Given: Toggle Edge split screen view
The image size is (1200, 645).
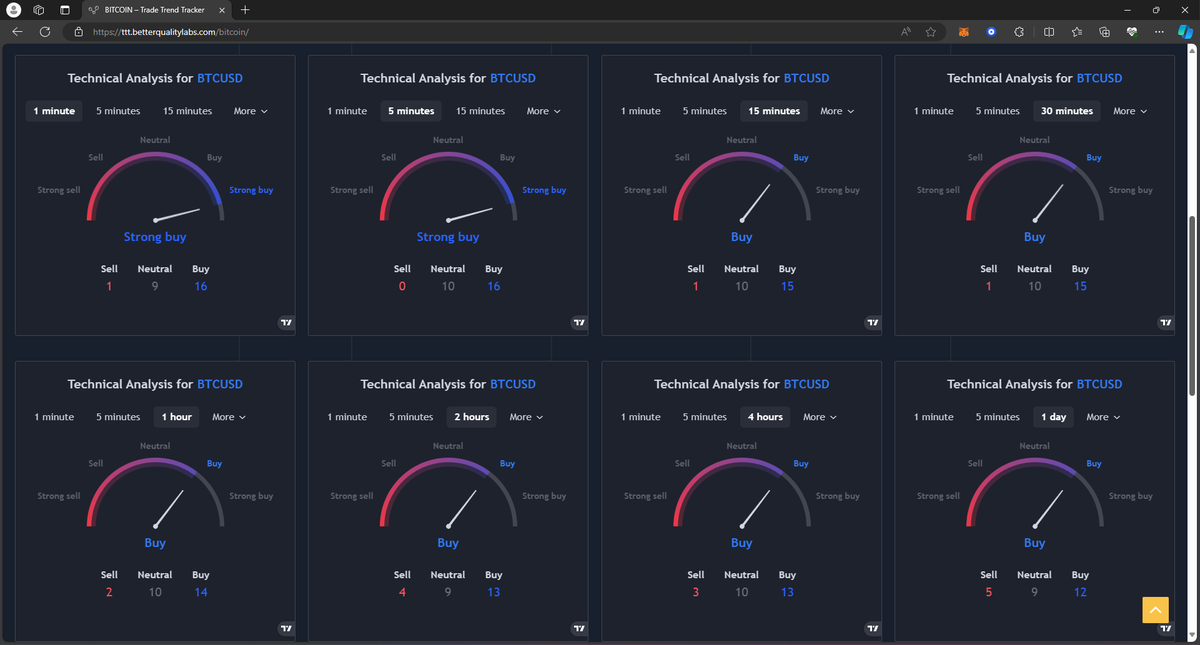Looking at the screenshot, I should click(1048, 32).
